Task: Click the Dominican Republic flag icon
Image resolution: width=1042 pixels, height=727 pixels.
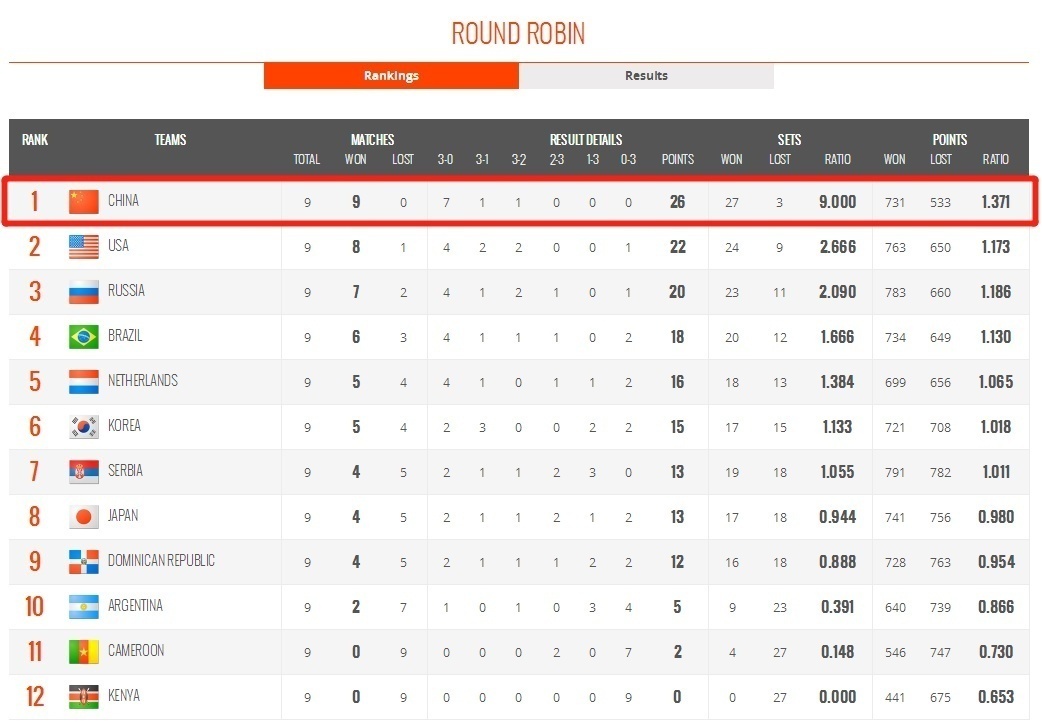Action: (84, 562)
